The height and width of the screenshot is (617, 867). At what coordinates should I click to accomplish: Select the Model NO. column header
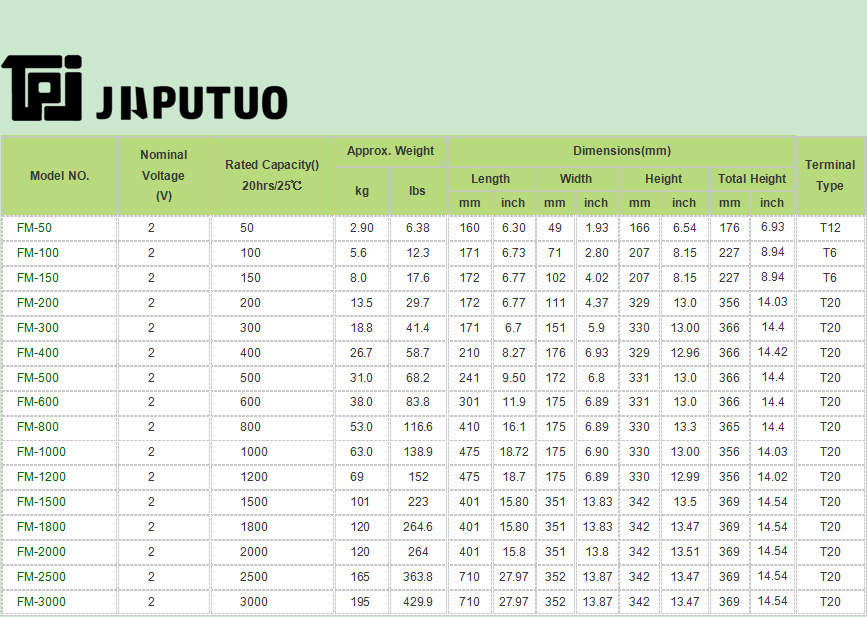pos(60,175)
